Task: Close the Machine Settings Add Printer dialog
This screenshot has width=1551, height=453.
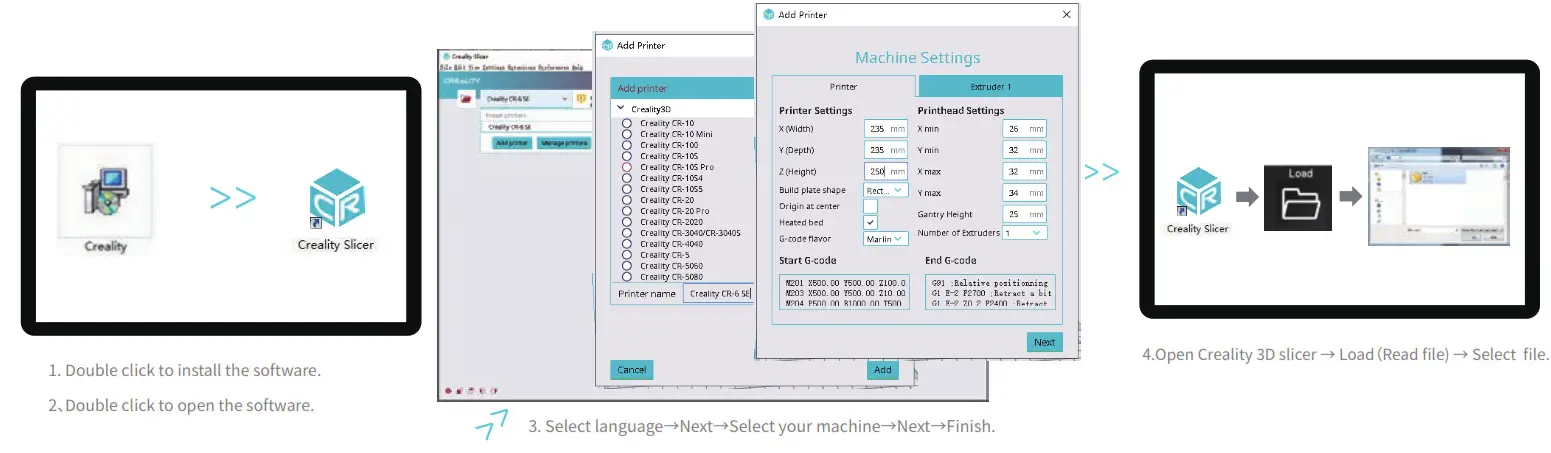Action: pos(1066,15)
